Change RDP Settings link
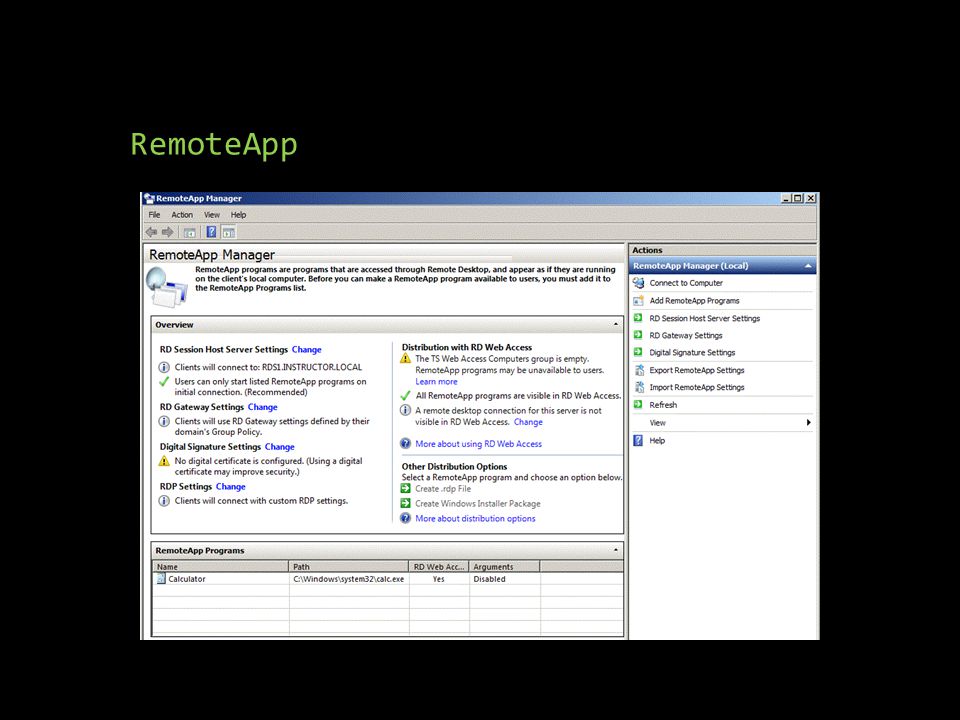 (230, 487)
